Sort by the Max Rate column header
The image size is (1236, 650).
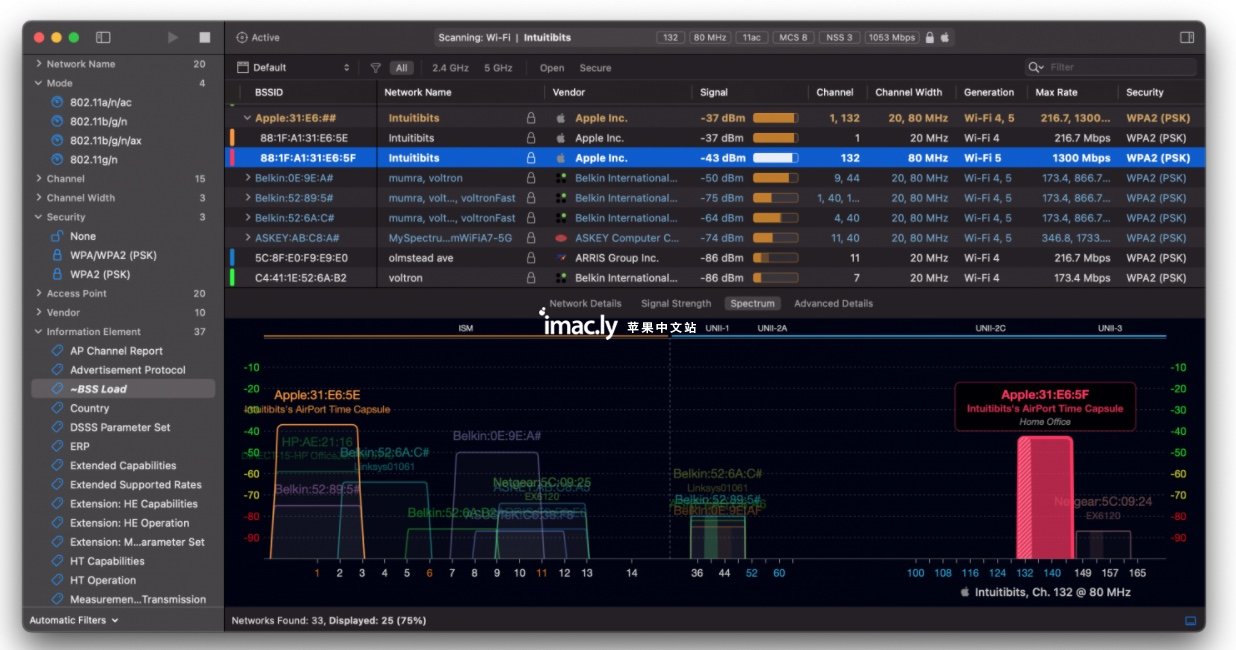(x=1057, y=92)
